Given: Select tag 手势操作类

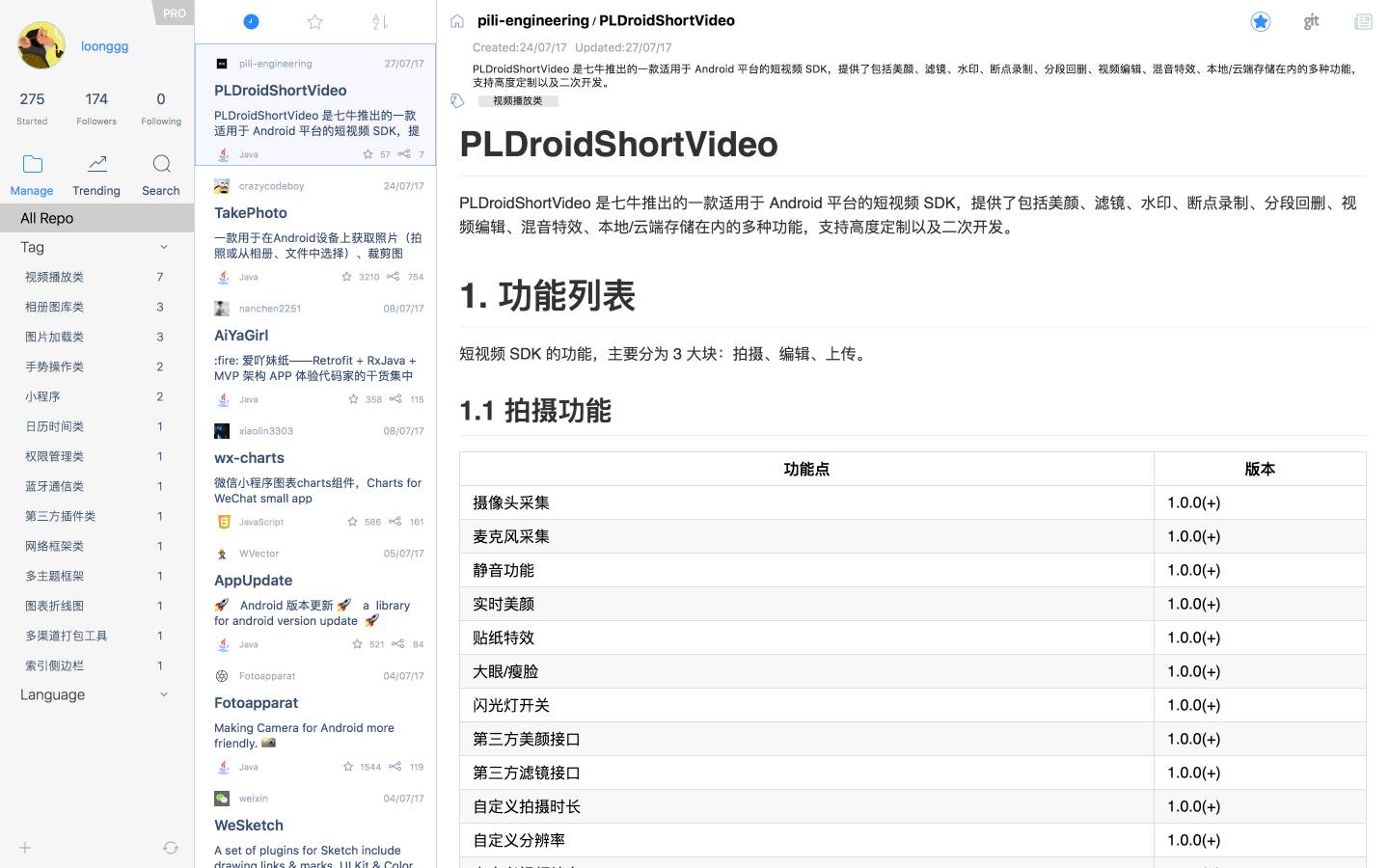Looking at the screenshot, I should click(96, 366).
